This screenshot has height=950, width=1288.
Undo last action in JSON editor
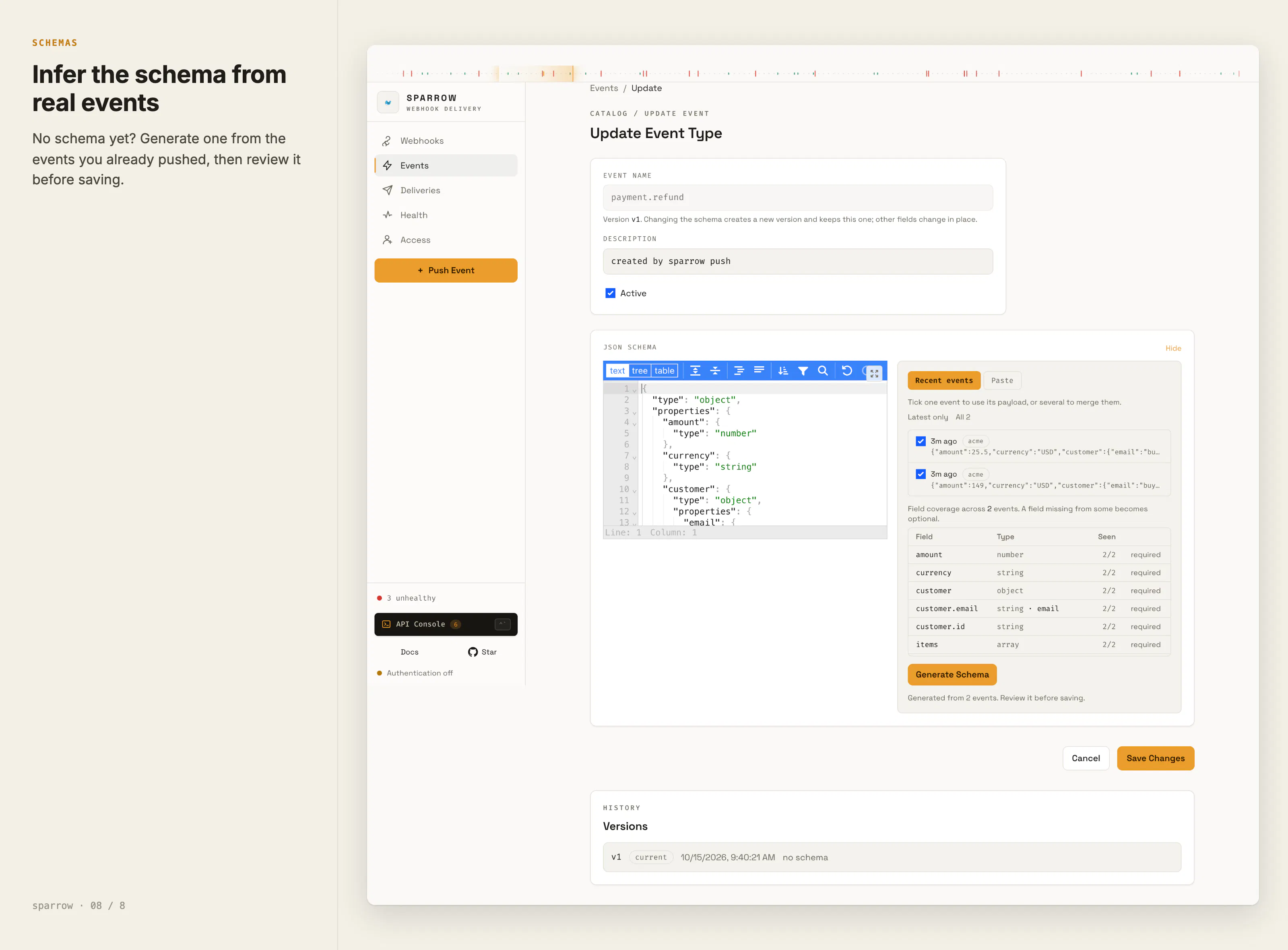pos(847,371)
